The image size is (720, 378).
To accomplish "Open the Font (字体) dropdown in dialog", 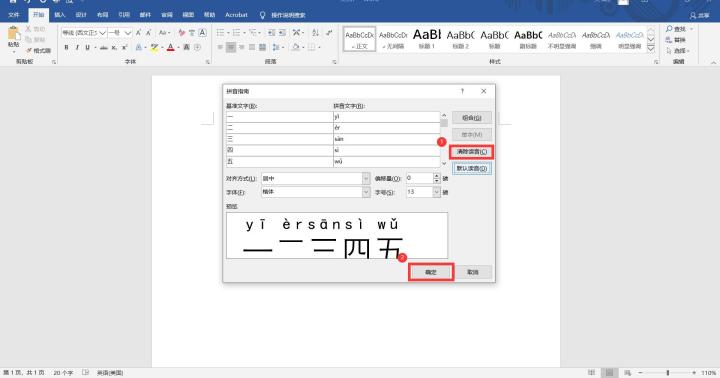I will click(x=366, y=192).
